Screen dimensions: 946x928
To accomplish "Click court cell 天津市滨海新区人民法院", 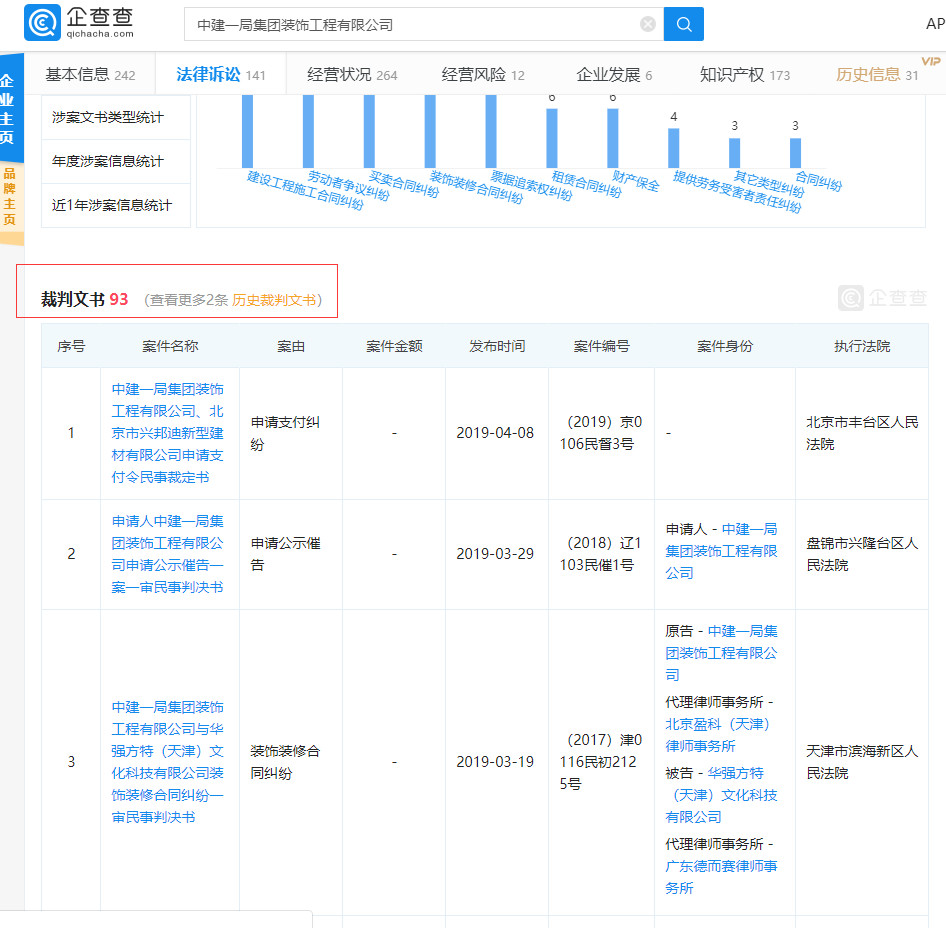I will pos(862,762).
